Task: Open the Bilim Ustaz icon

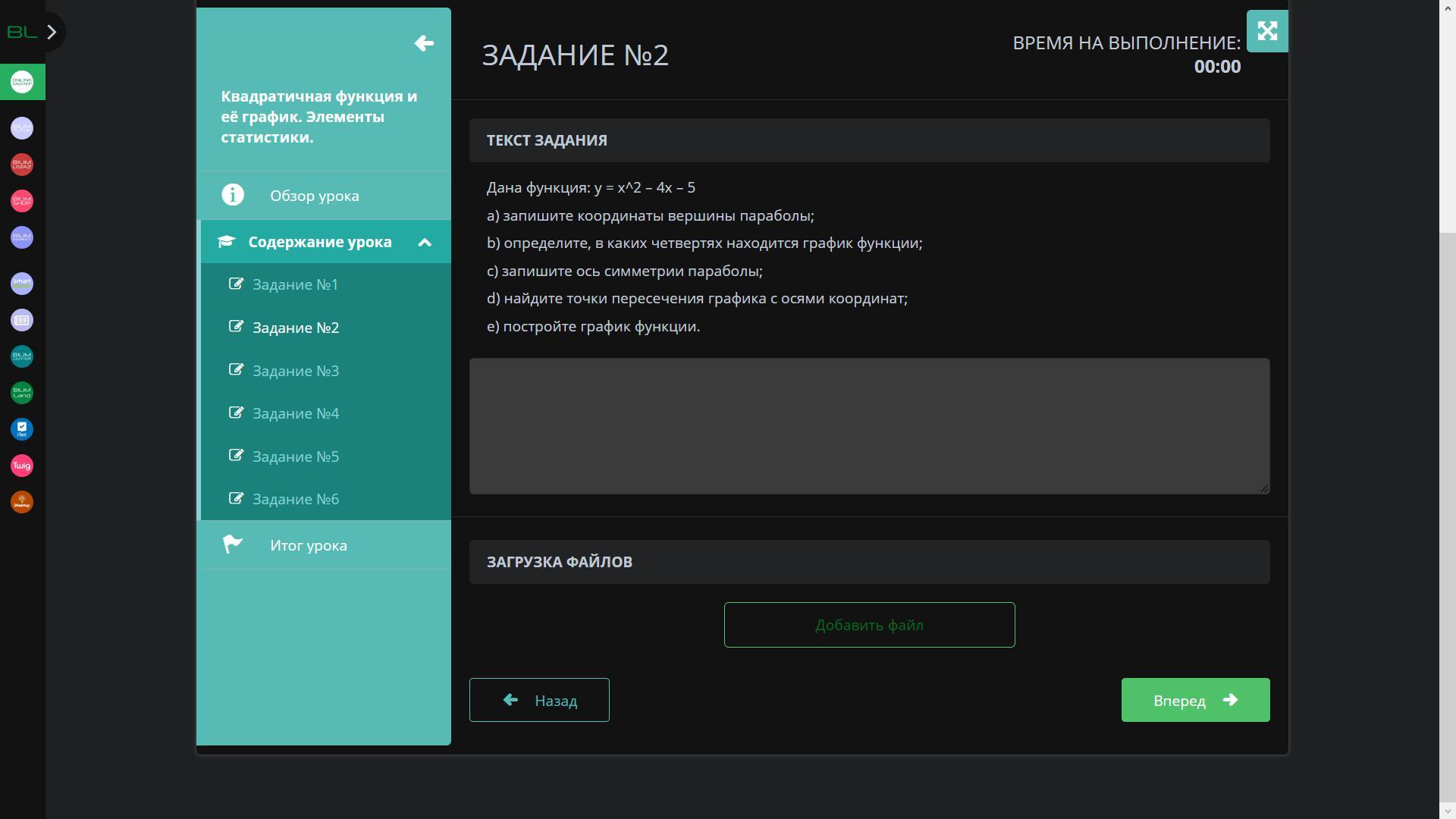Action: click(x=22, y=165)
